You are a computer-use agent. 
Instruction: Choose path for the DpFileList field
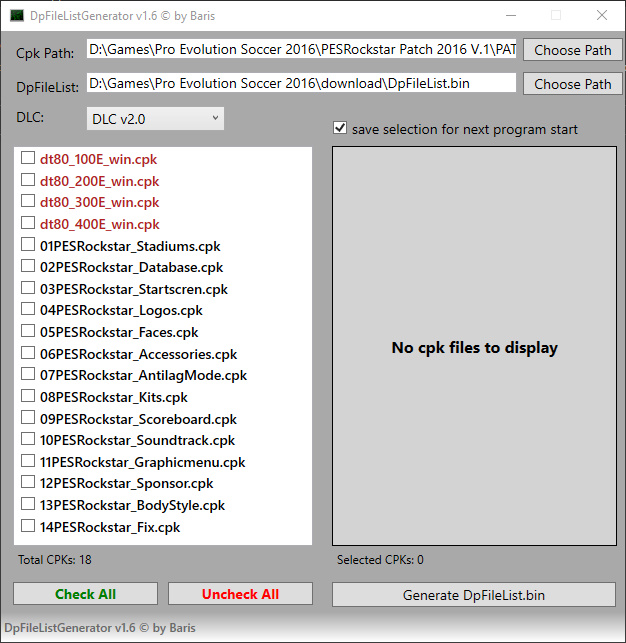point(573,84)
